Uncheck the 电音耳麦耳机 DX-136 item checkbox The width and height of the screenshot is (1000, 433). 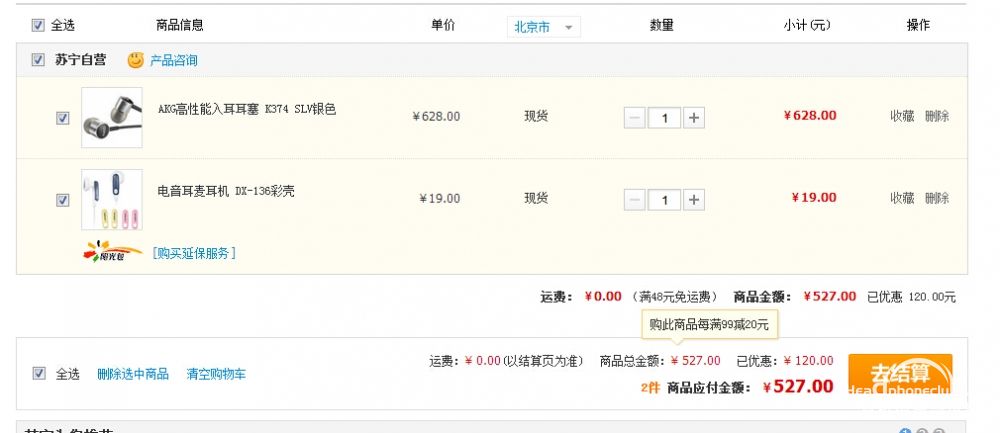(62, 200)
